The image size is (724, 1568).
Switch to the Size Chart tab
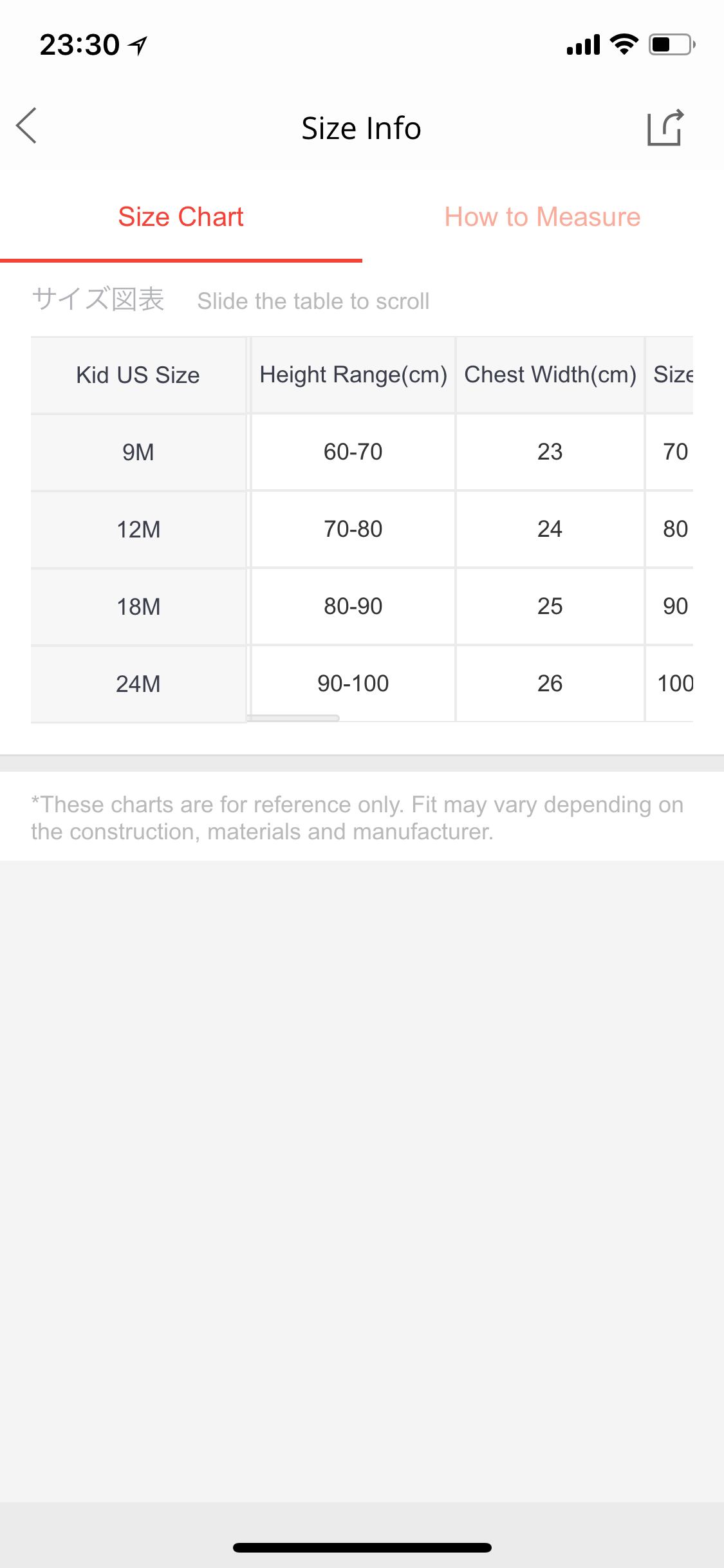[181, 217]
